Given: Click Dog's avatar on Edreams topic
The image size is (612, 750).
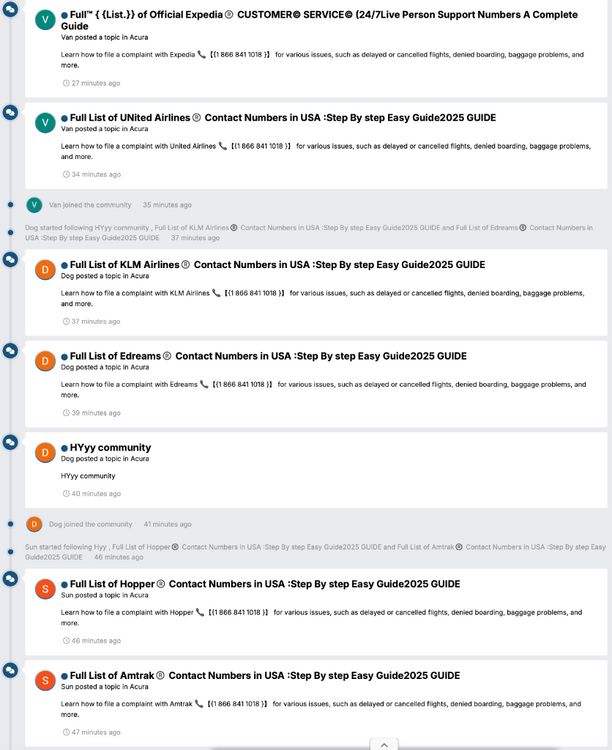Looking at the screenshot, I should click(45, 361).
